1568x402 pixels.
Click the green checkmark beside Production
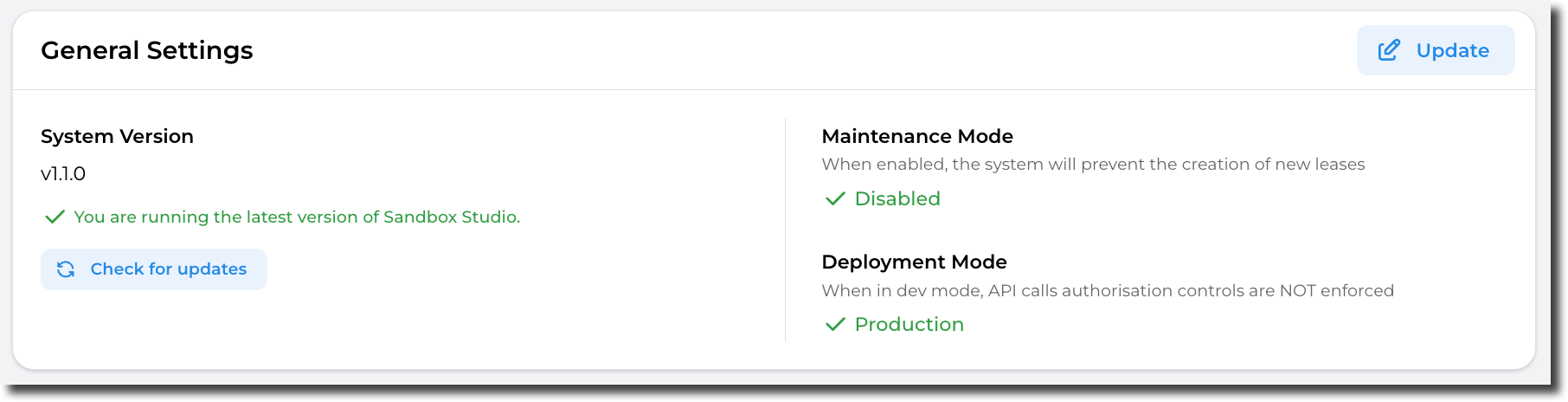pyautogui.click(x=835, y=325)
